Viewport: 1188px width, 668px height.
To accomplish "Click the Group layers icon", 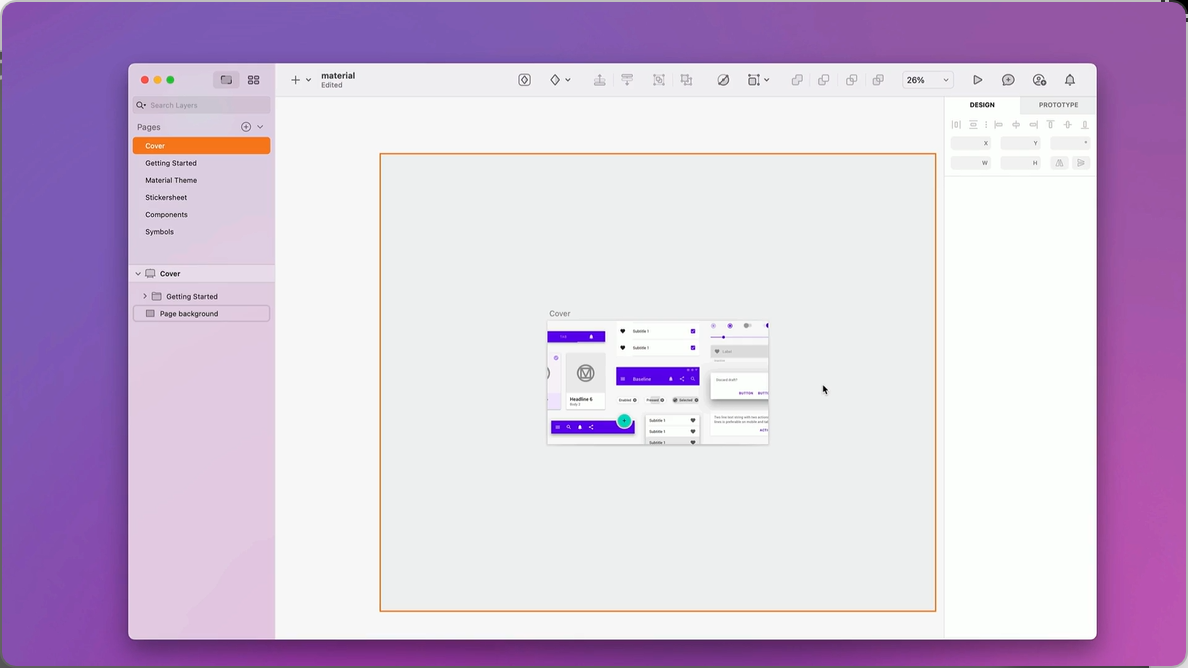I will click(x=658, y=80).
